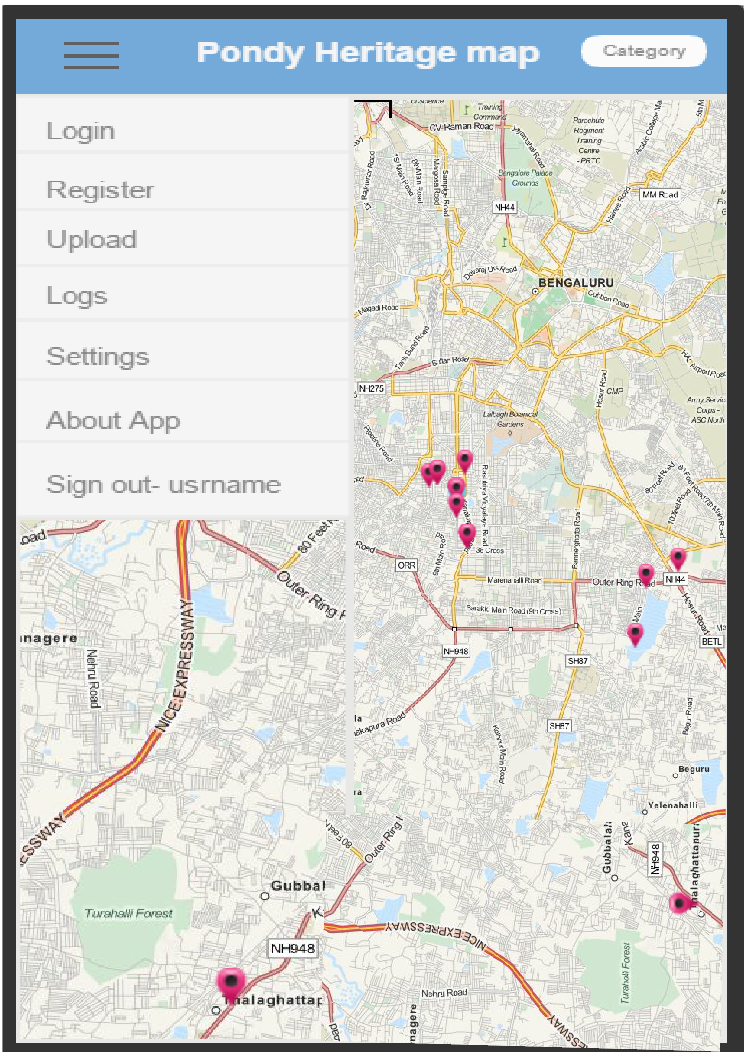Select the map pin beside right-side NH44 label
Image resolution: width=744 pixels, height=1052 pixels.
pos(678,558)
